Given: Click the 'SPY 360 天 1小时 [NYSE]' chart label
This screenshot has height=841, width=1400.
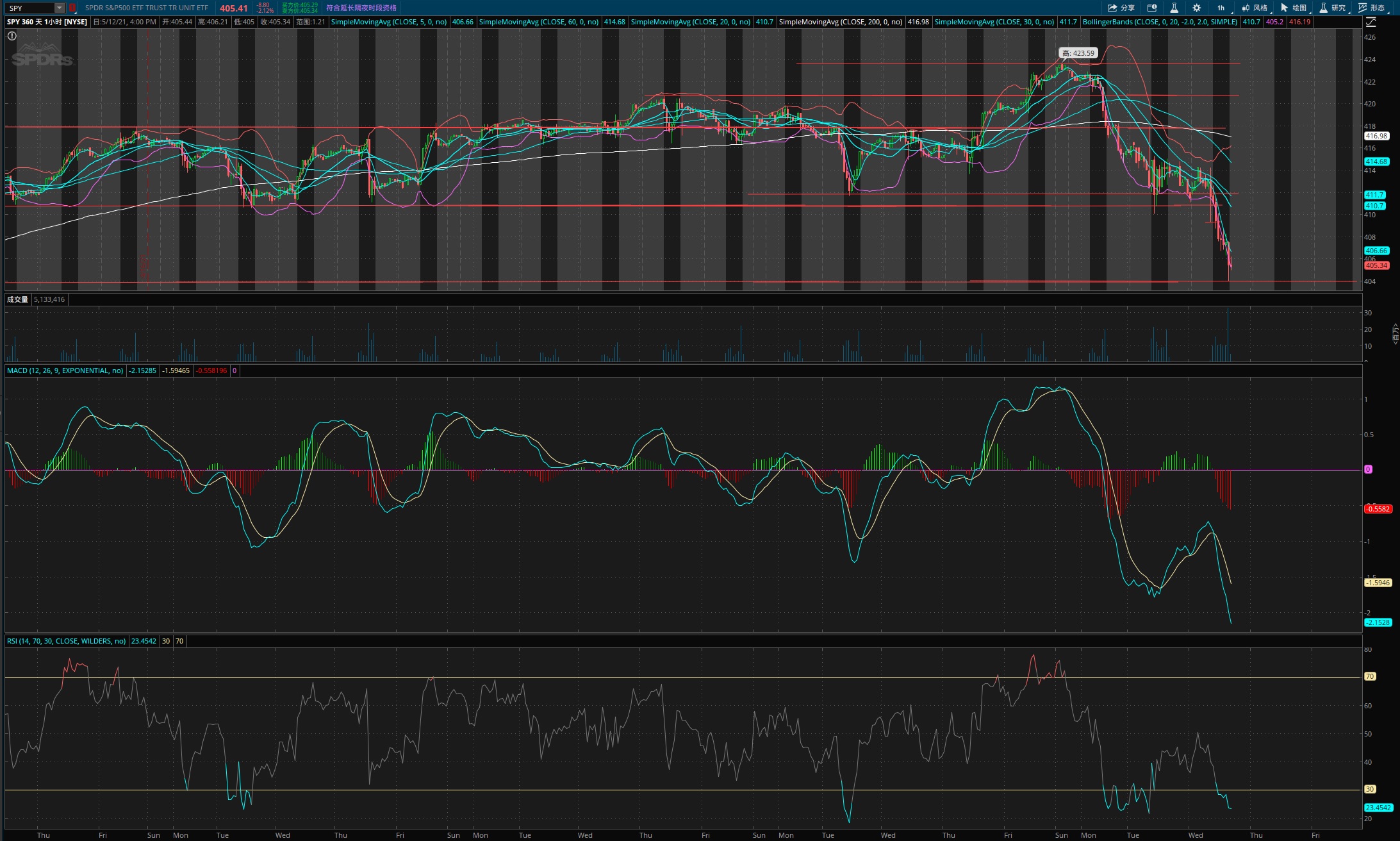Looking at the screenshot, I should [x=47, y=22].
